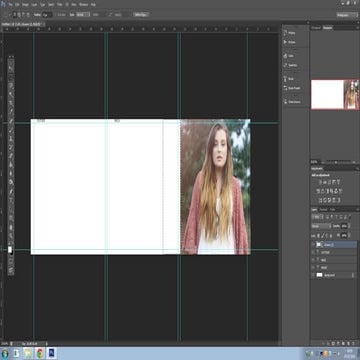This screenshot has height=360, width=360.
Task: Toggle visibility of the Background layer
Action: click(313, 275)
